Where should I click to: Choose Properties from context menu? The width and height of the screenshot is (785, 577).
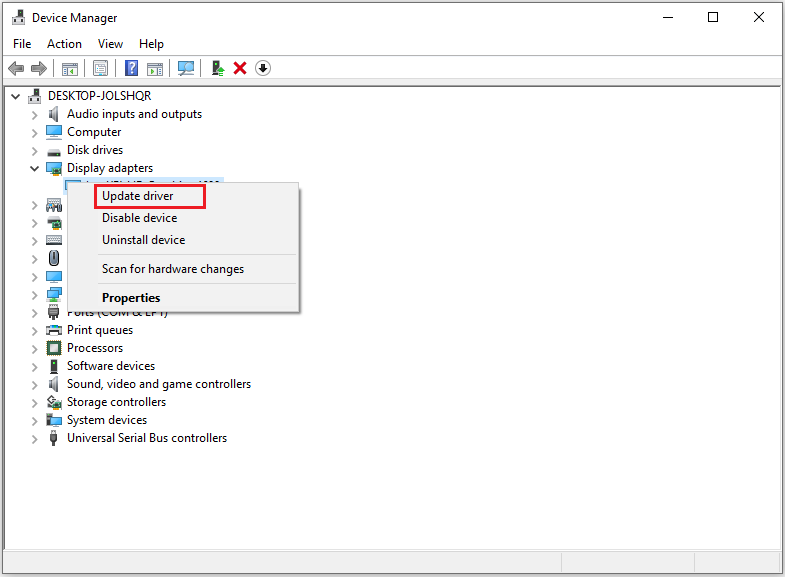(183, 298)
